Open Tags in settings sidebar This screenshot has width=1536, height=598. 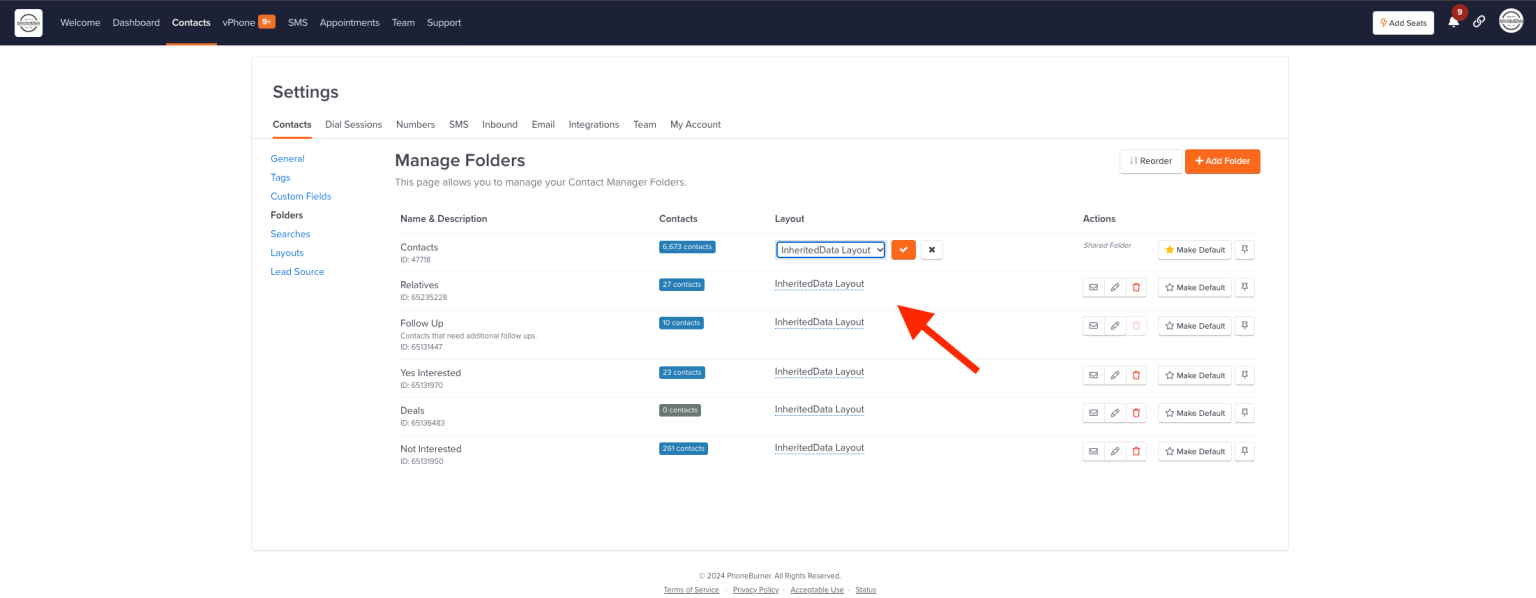coord(280,178)
